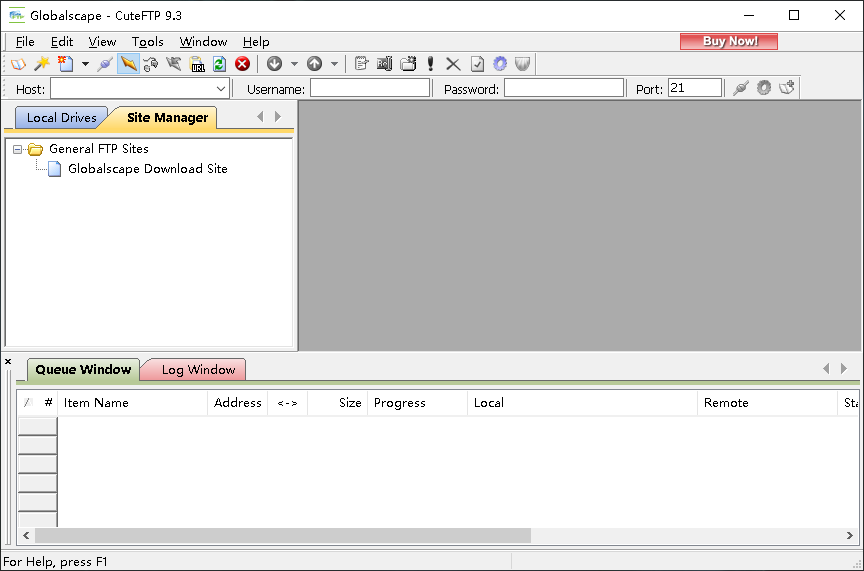This screenshot has width=864, height=571.
Task: Click the Execute exclamation mark icon
Action: (431, 64)
